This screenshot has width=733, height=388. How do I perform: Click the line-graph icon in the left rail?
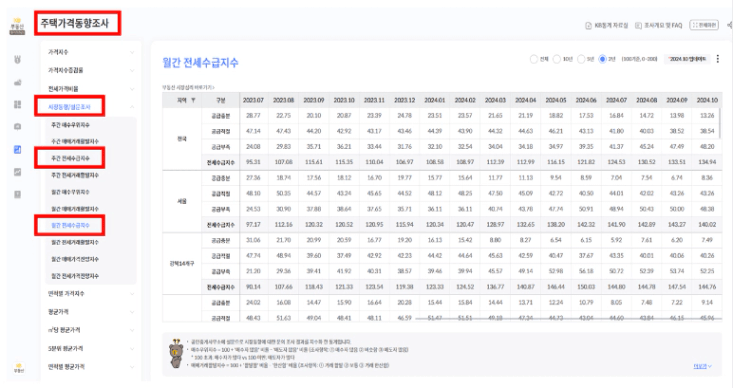(x=18, y=172)
